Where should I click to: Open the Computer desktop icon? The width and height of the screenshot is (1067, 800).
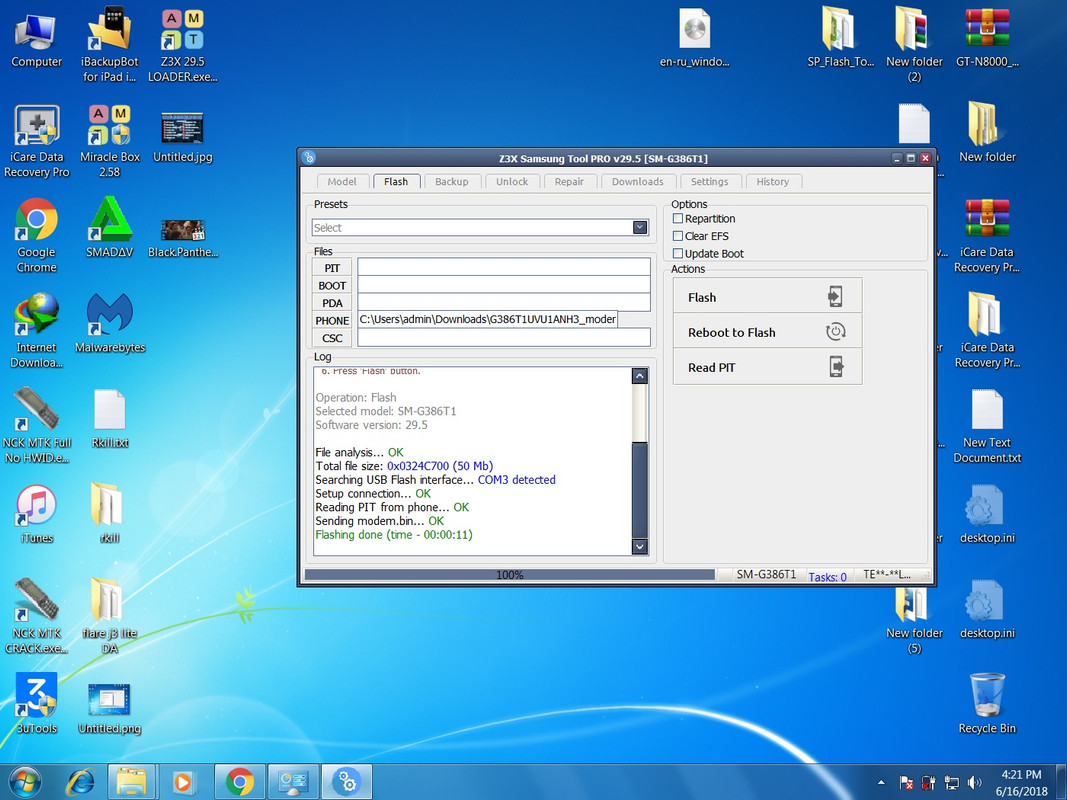36,39
